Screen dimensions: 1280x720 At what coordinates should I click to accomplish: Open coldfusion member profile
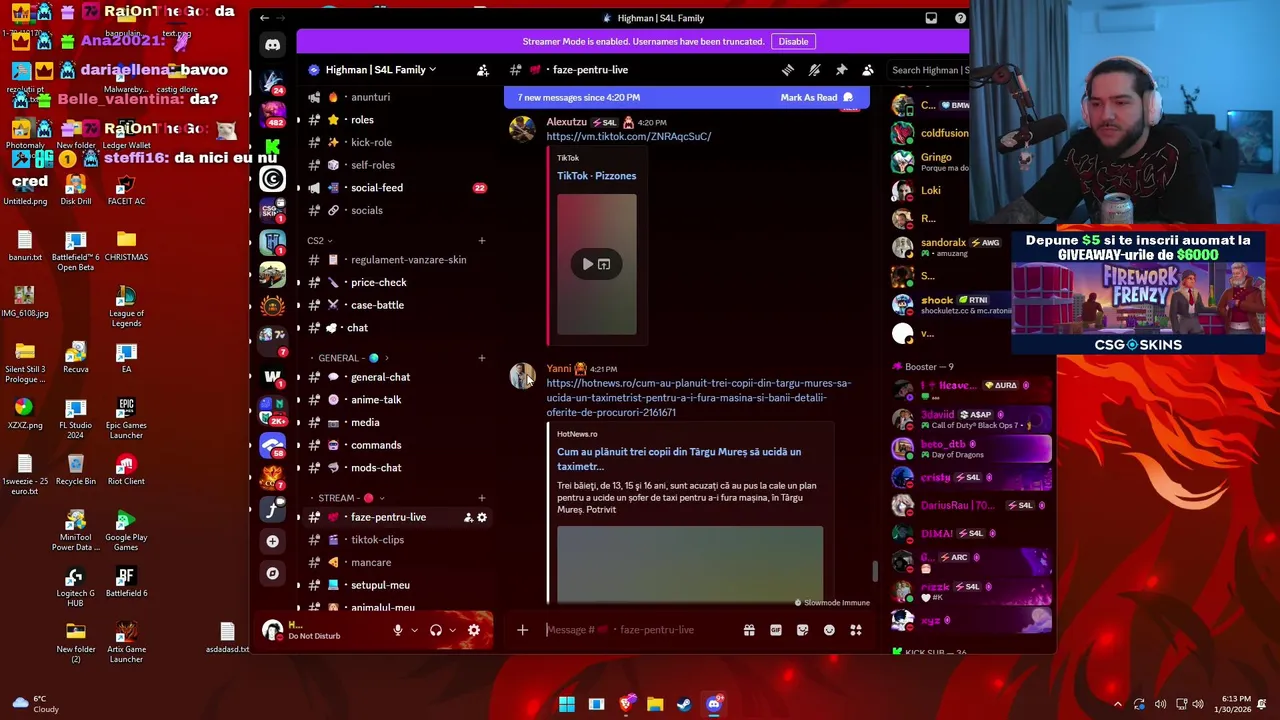931,133
